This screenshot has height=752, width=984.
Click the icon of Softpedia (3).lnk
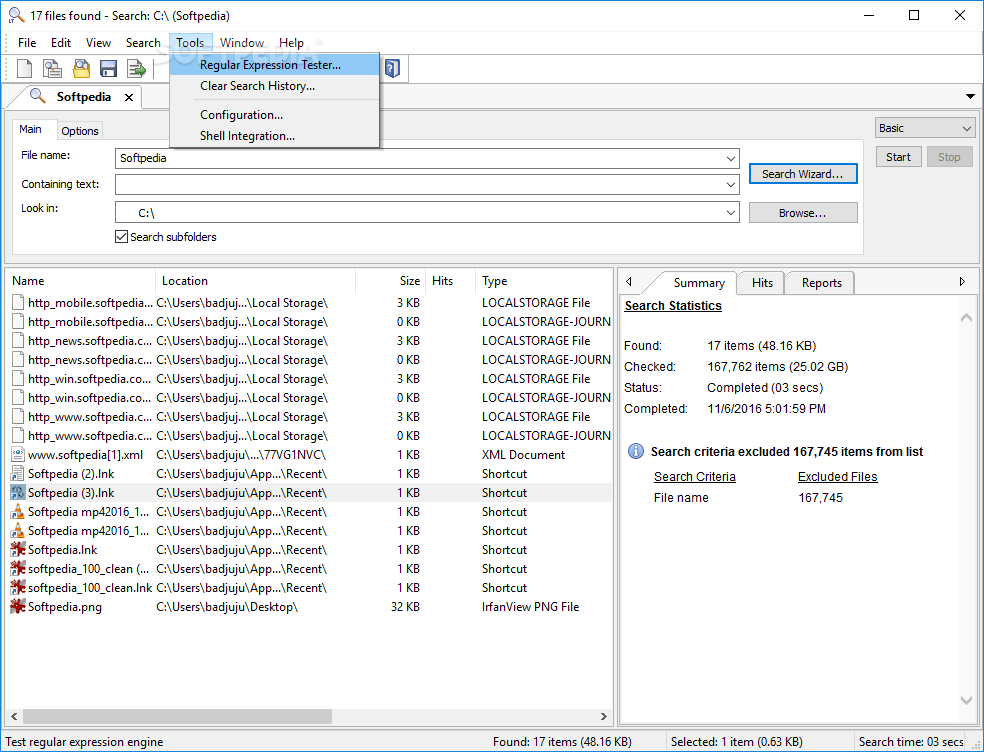(x=18, y=493)
